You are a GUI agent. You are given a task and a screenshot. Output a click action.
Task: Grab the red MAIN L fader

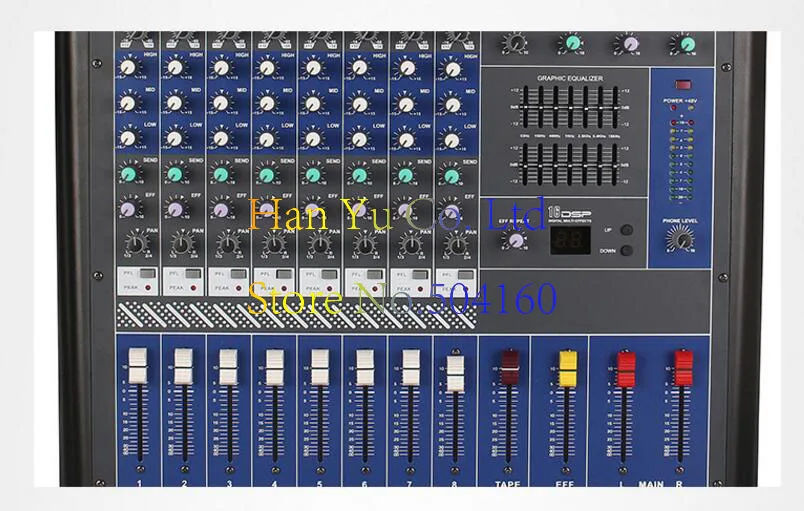(626, 369)
